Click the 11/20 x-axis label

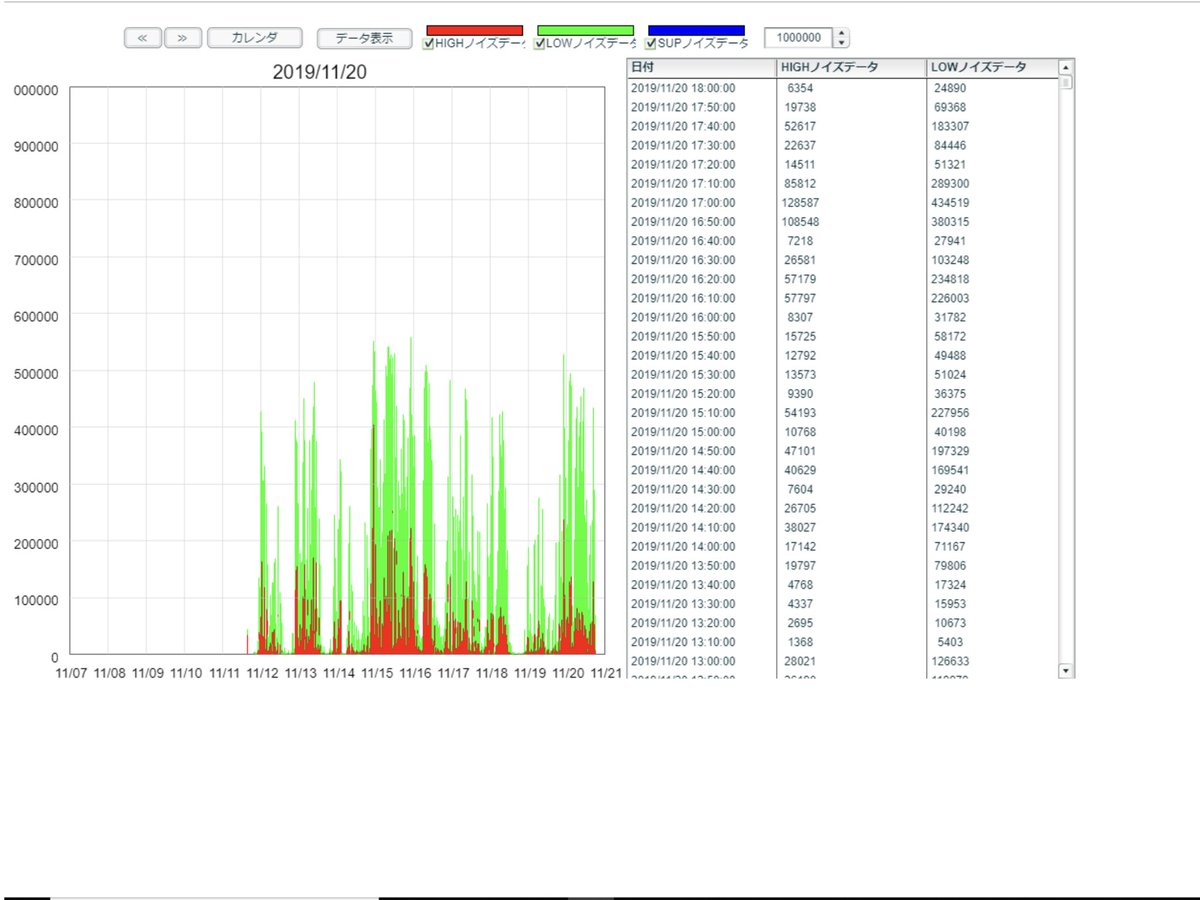569,674
